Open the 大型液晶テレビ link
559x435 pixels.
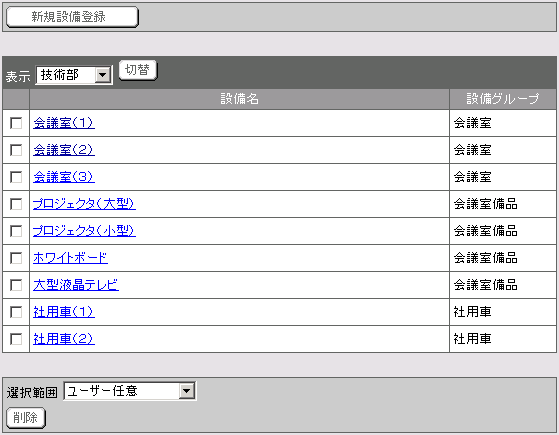pyautogui.click(x=76, y=285)
